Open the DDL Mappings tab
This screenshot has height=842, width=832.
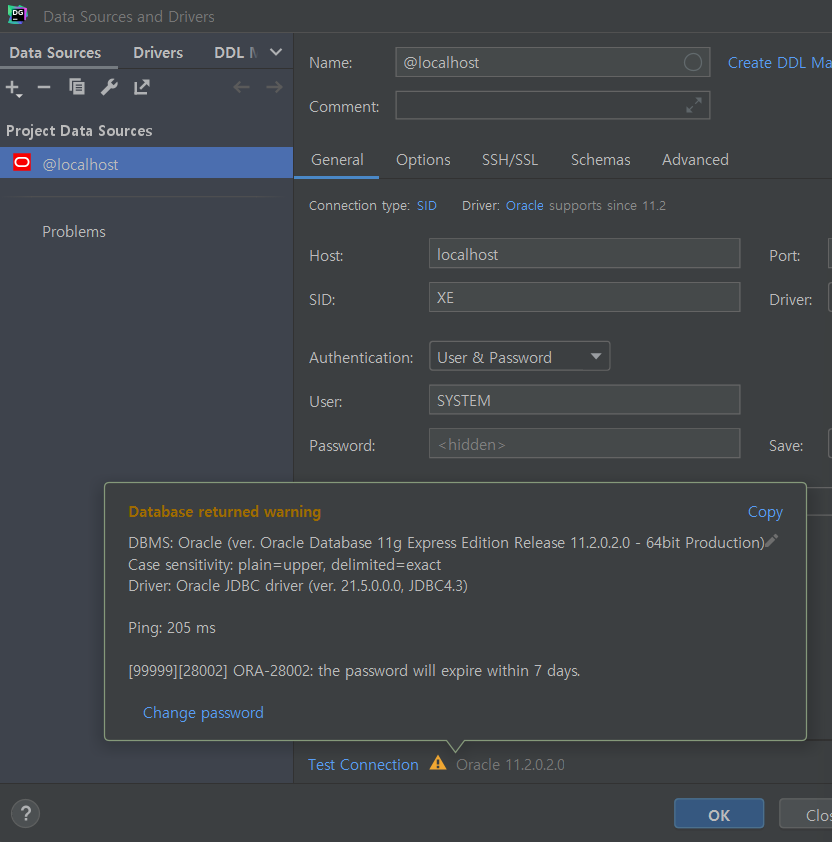pyautogui.click(x=236, y=53)
